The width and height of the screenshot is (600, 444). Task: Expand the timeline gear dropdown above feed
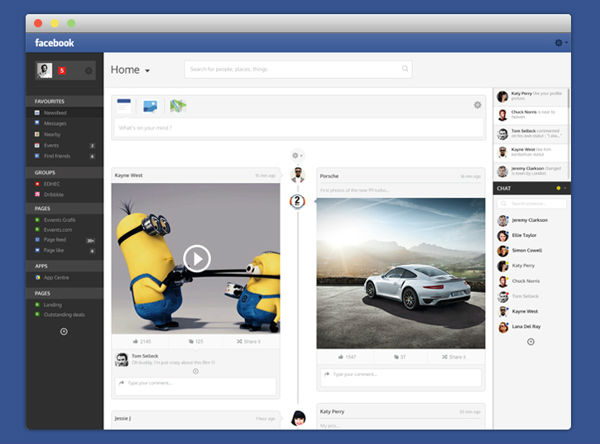(x=297, y=155)
